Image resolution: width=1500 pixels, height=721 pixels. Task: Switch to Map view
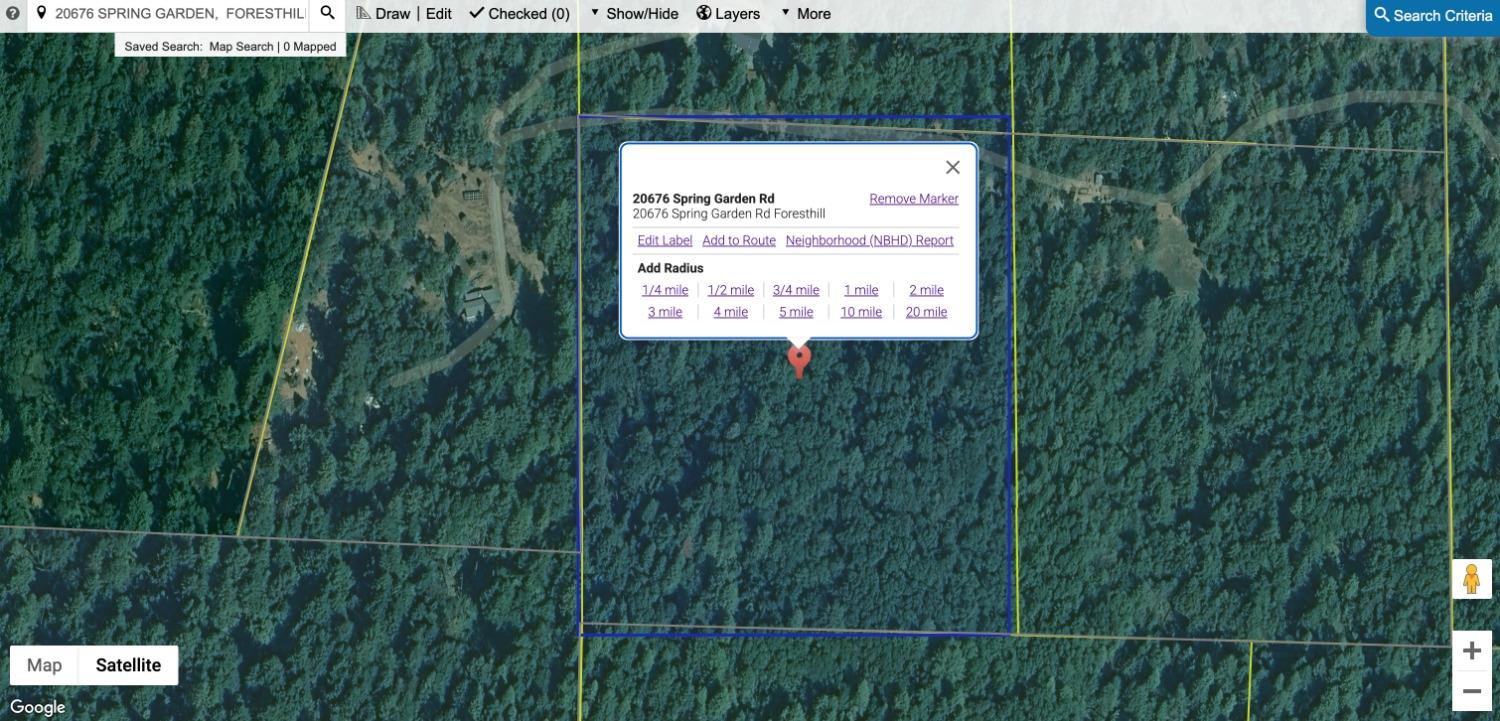(44, 665)
